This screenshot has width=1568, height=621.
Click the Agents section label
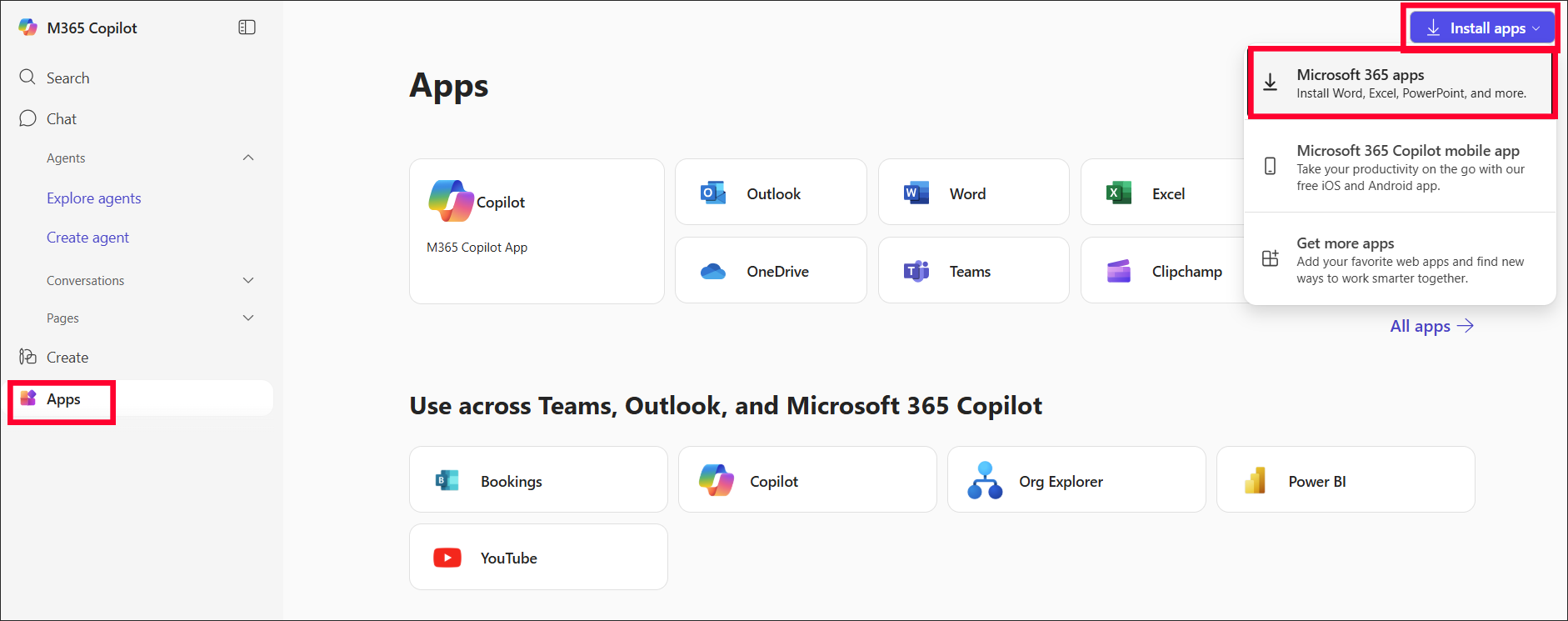pyautogui.click(x=66, y=158)
